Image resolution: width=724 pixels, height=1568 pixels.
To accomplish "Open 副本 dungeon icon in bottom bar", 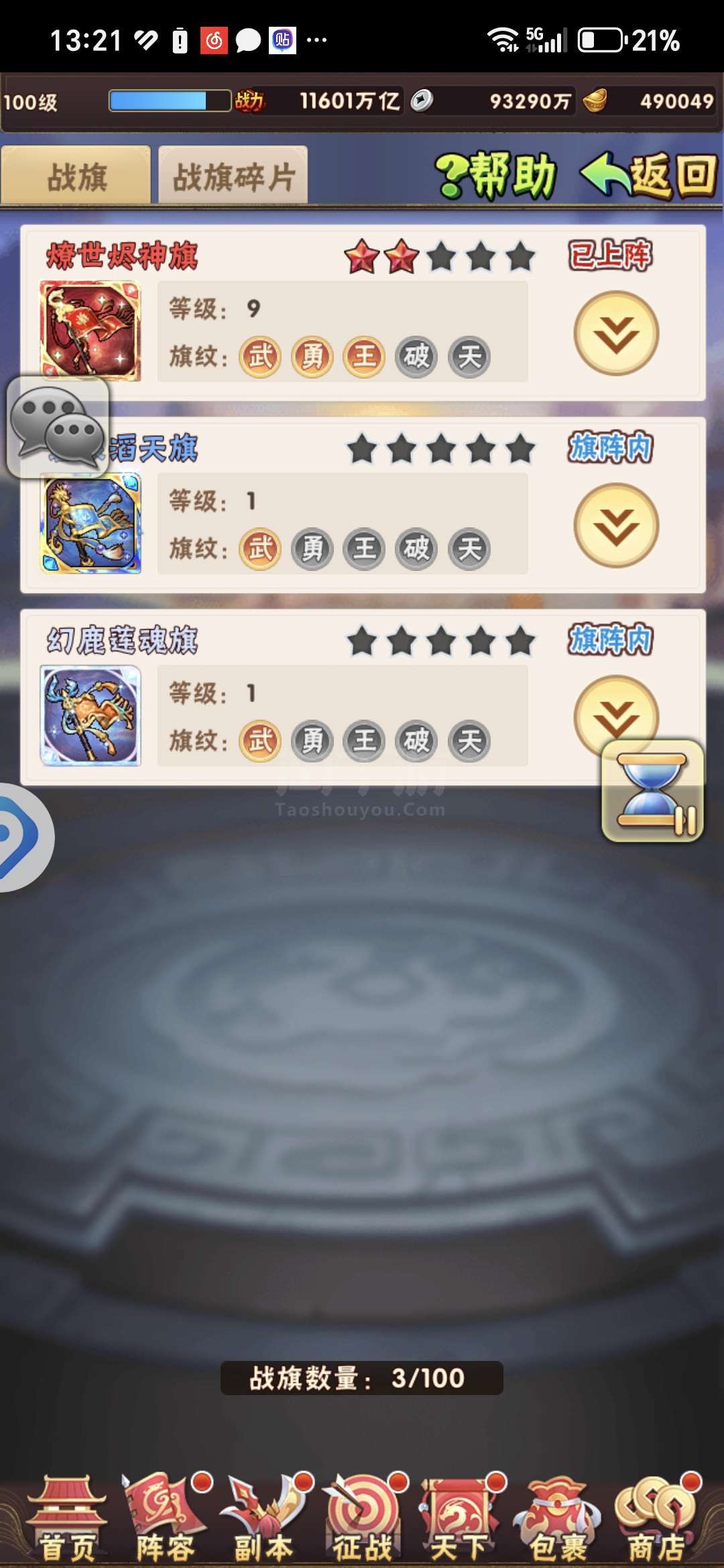I will click(x=263, y=1519).
